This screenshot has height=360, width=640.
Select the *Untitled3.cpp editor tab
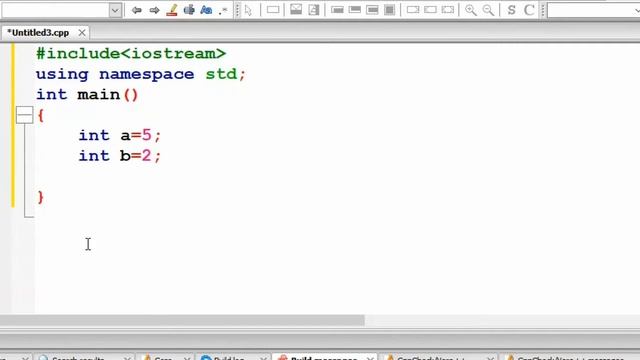pyautogui.click(x=38, y=33)
